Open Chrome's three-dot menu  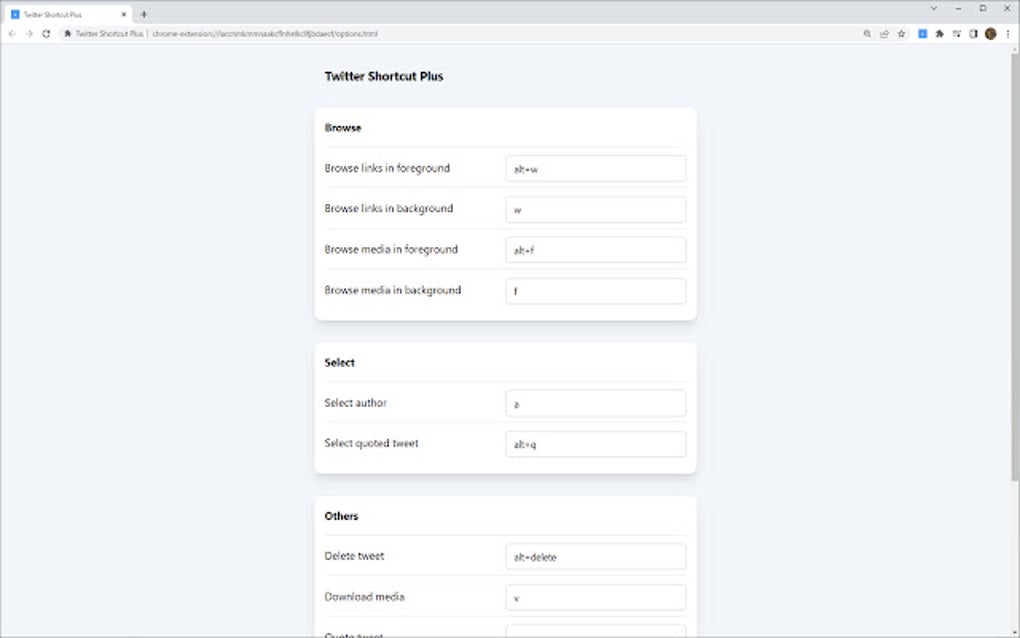tap(1008, 34)
